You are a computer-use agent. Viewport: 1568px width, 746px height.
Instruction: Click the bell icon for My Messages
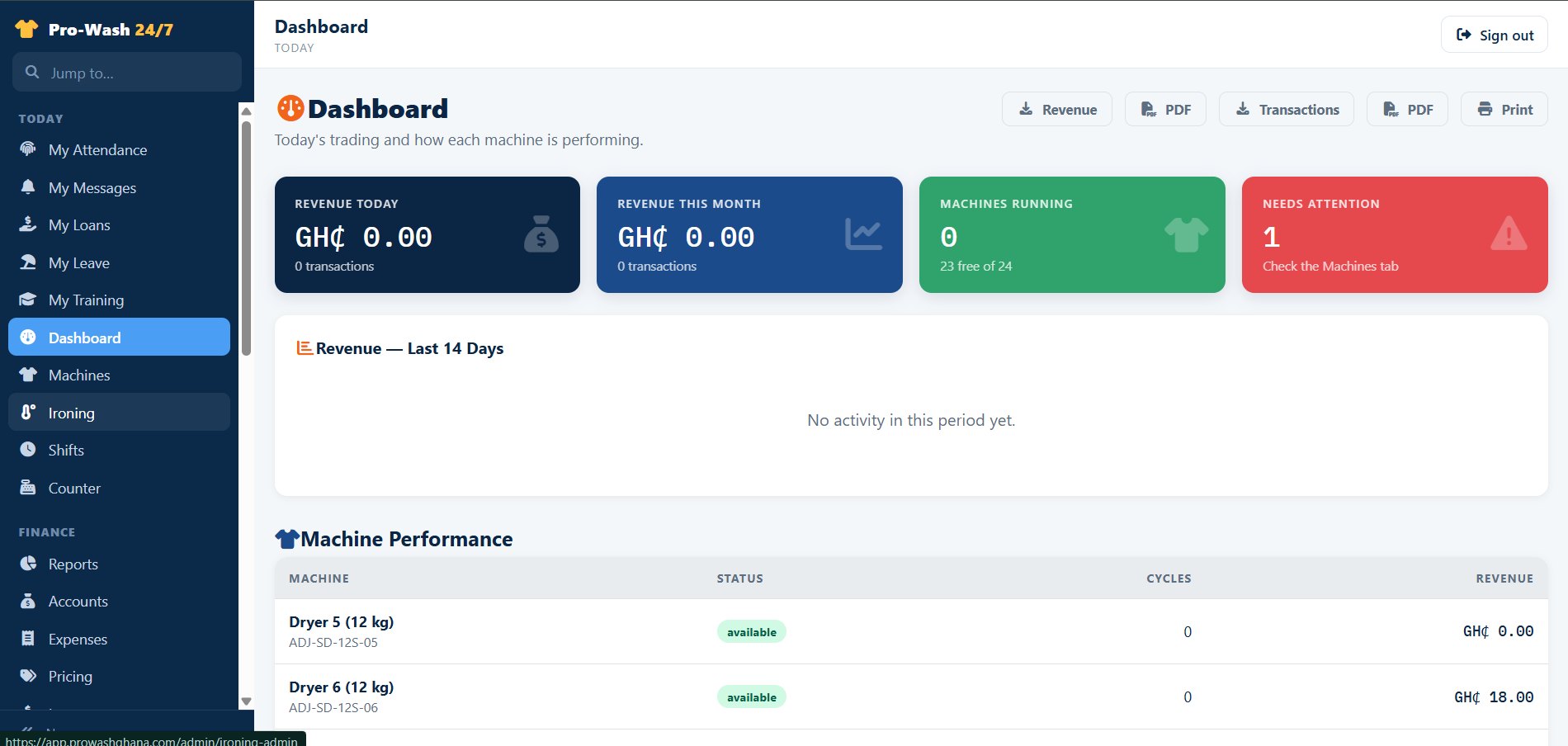(x=28, y=187)
